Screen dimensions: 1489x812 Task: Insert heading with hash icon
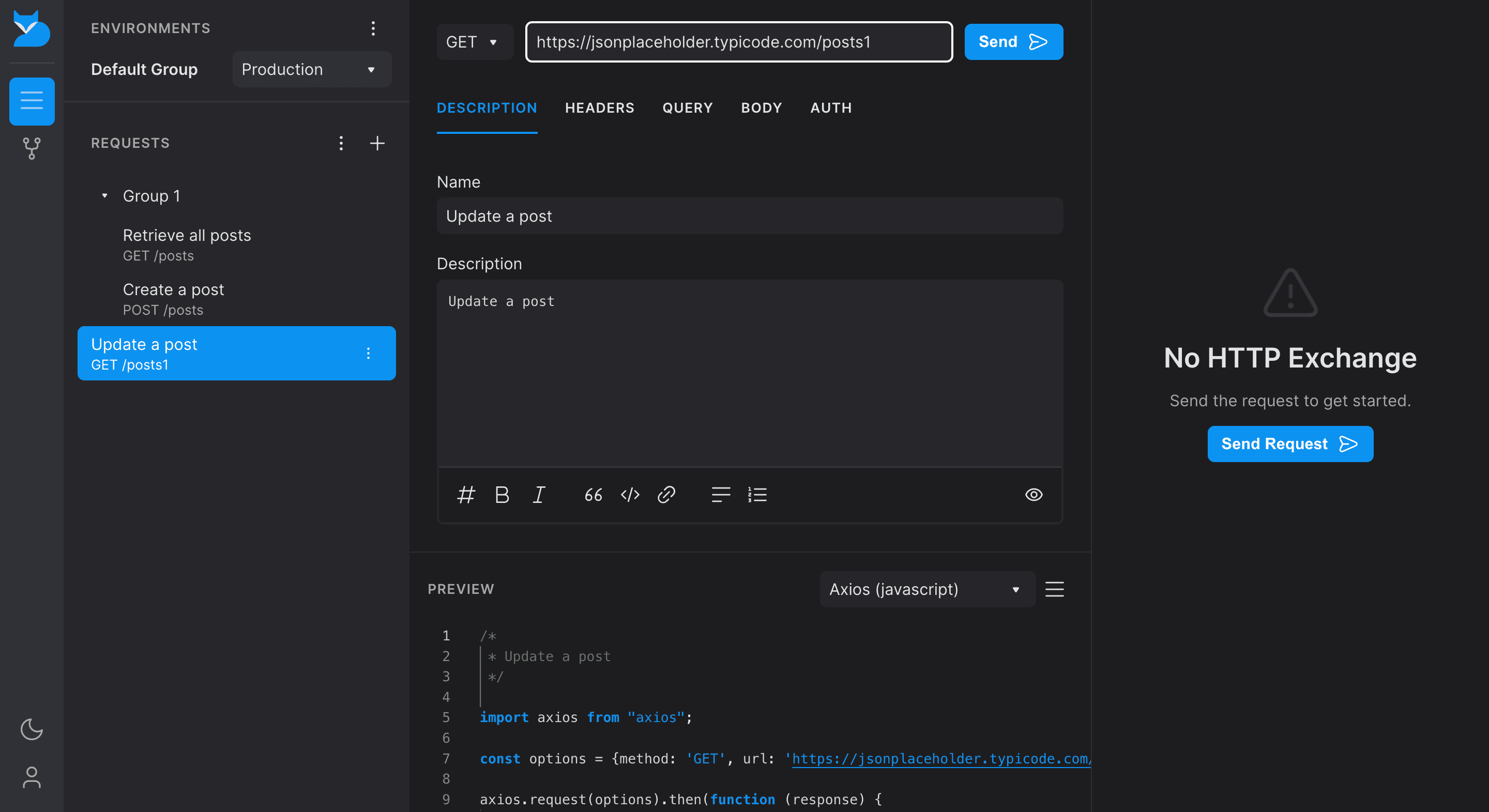pos(466,495)
